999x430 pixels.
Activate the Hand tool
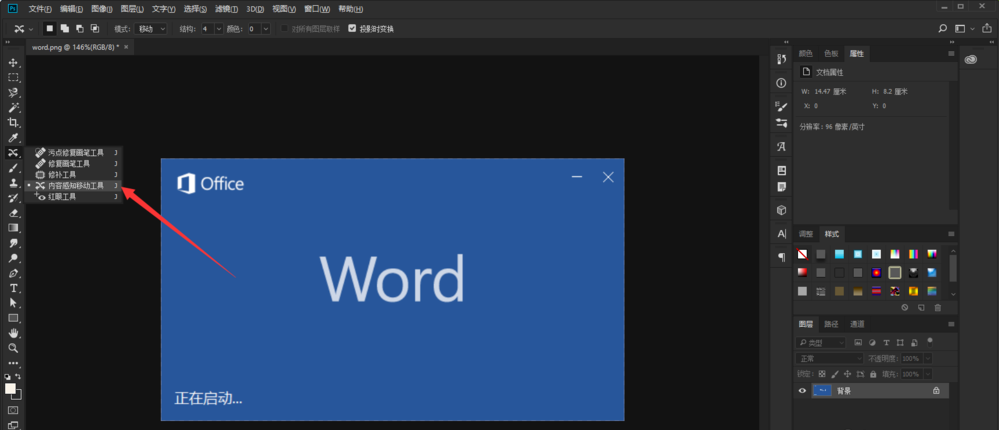pos(14,333)
